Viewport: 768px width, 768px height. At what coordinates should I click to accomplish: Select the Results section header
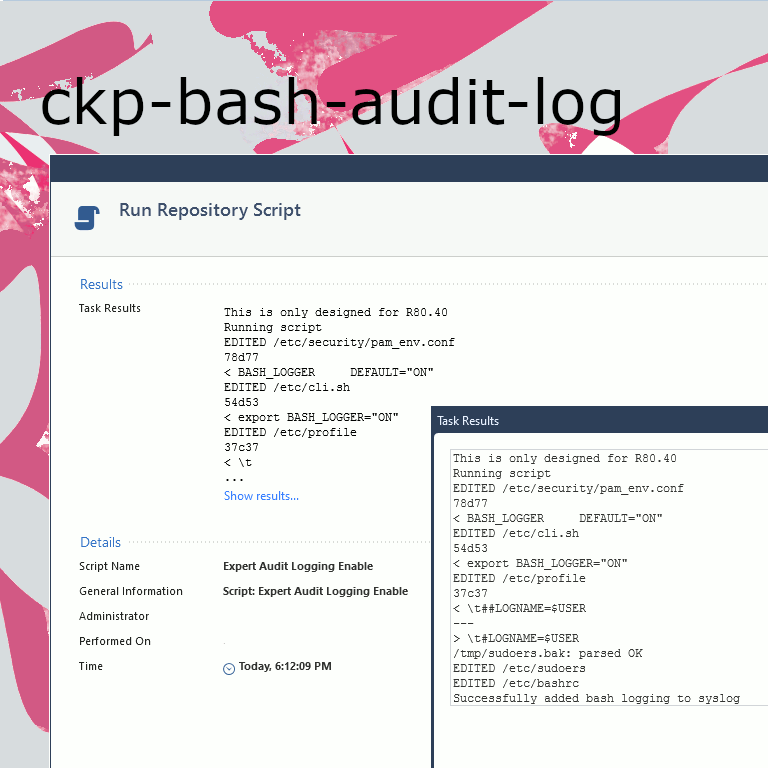(x=101, y=285)
